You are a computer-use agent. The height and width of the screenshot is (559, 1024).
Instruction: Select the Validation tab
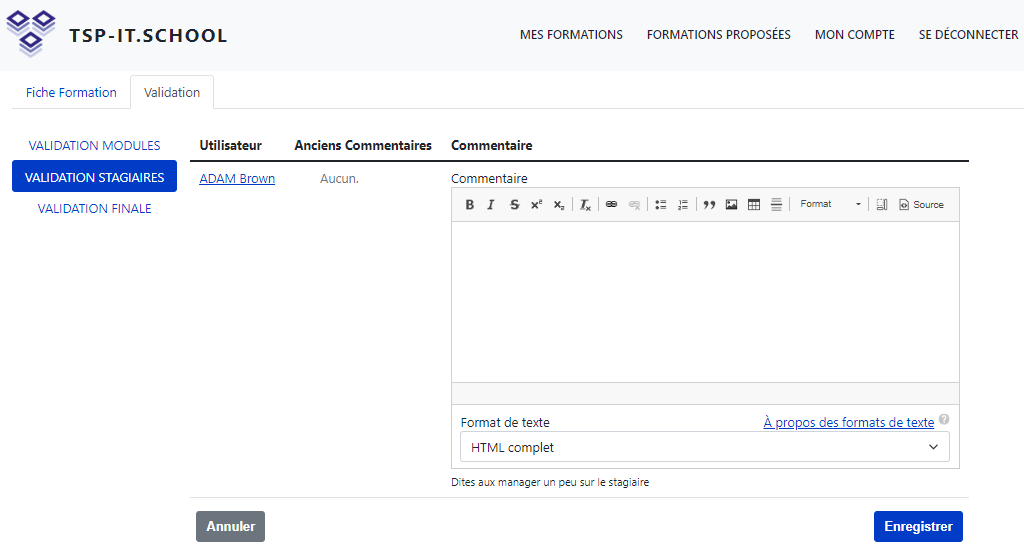pos(172,93)
